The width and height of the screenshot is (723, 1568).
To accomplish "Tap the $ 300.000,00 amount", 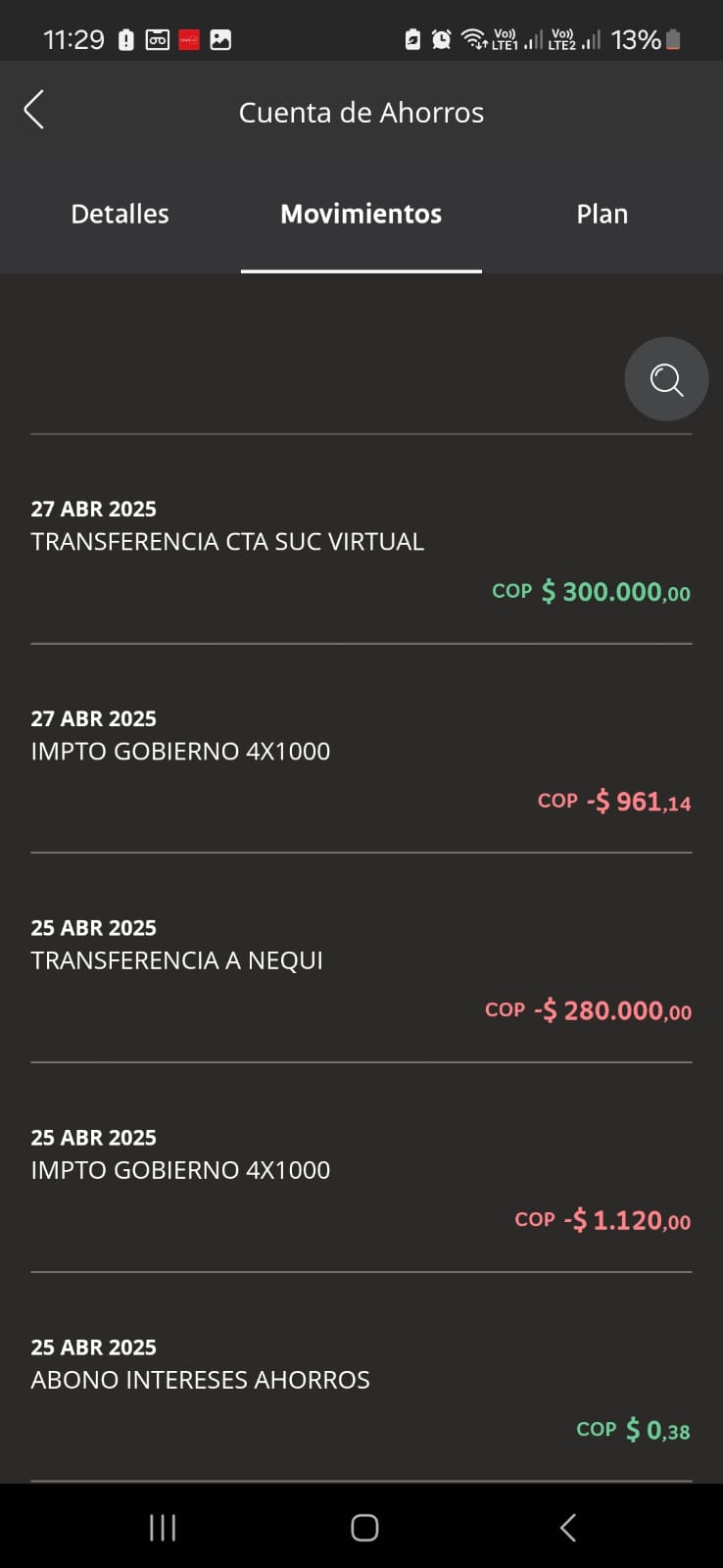I will (x=615, y=592).
